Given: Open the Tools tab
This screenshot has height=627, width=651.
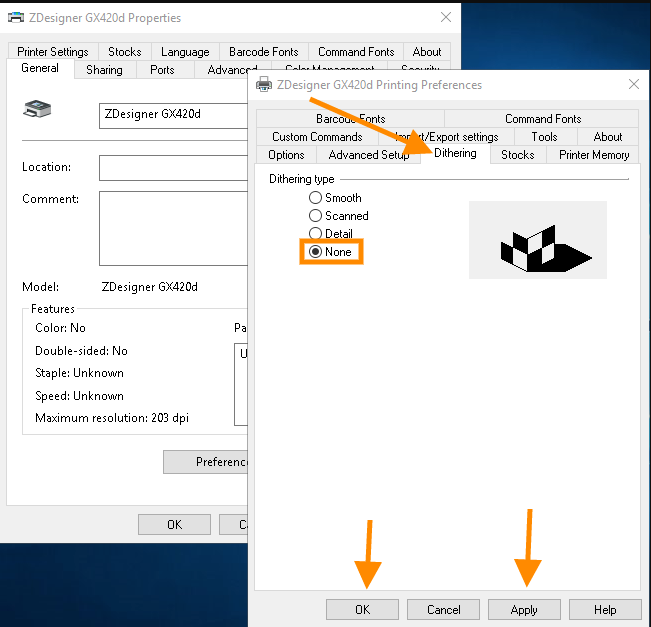Looking at the screenshot, I should (544, 137).
